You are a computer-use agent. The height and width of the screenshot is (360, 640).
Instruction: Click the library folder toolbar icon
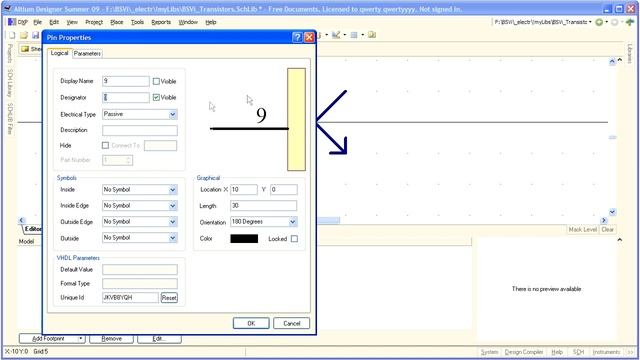coord(372,35)
